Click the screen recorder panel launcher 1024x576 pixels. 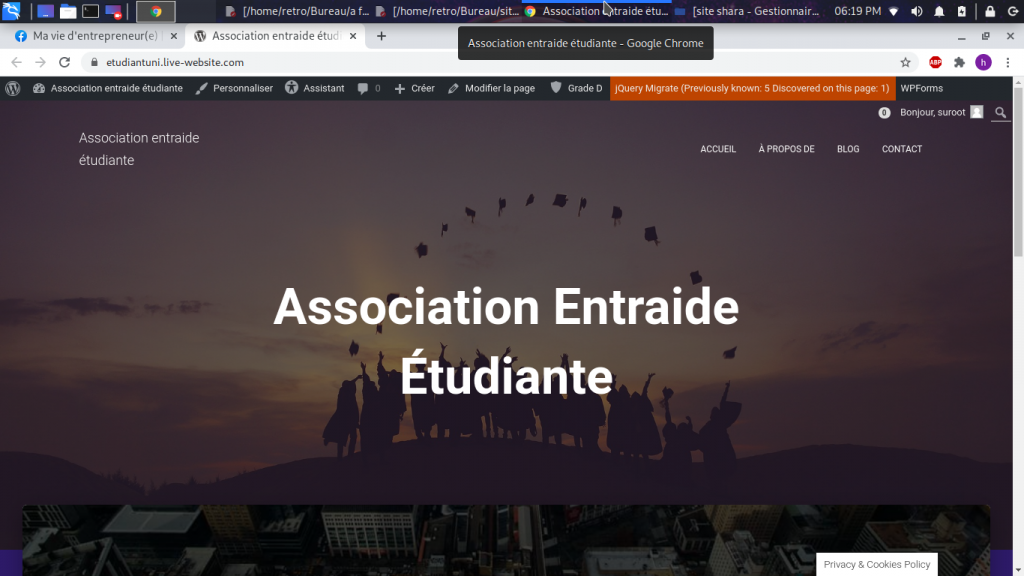pyautogui.click(x=113, y=11)
